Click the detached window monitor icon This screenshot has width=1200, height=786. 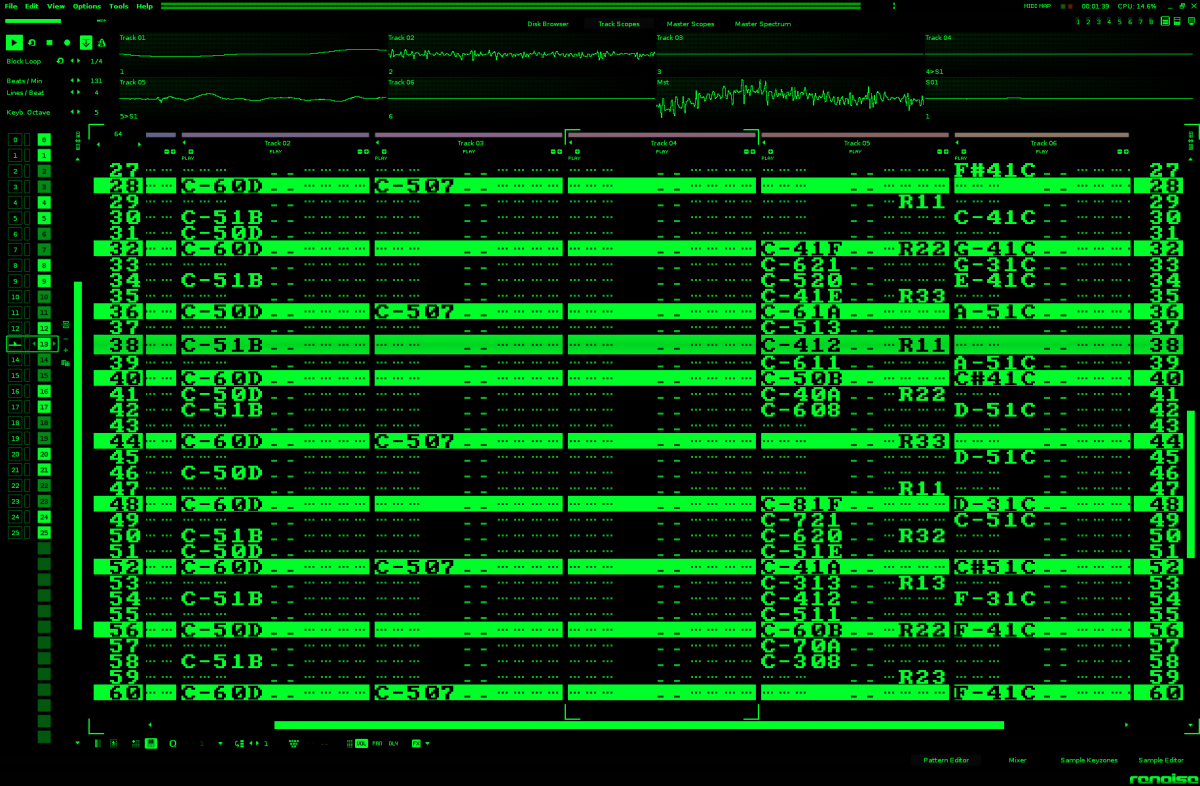click(1191, 21)
